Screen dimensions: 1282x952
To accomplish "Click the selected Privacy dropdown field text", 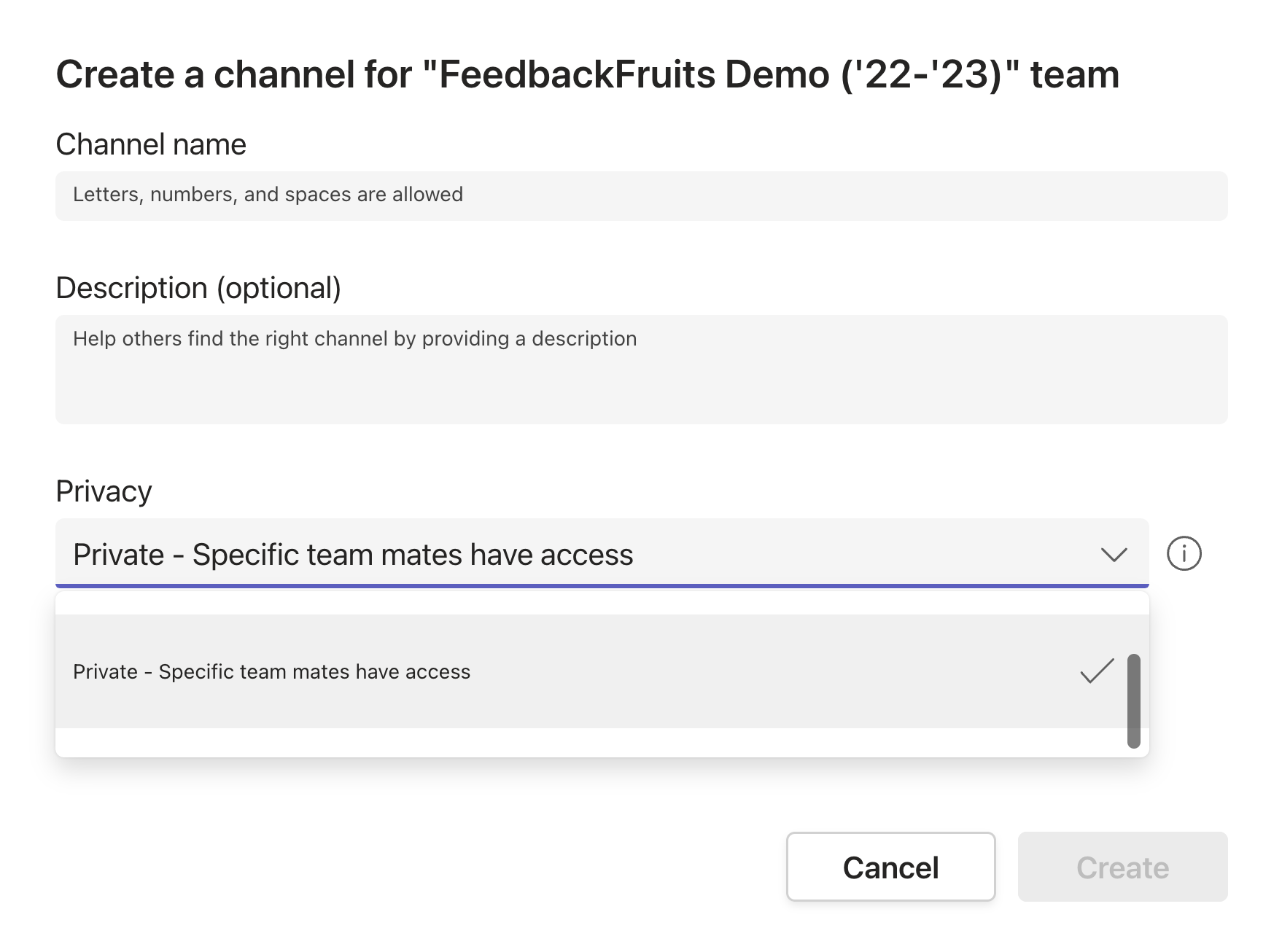I will point(353,555).
